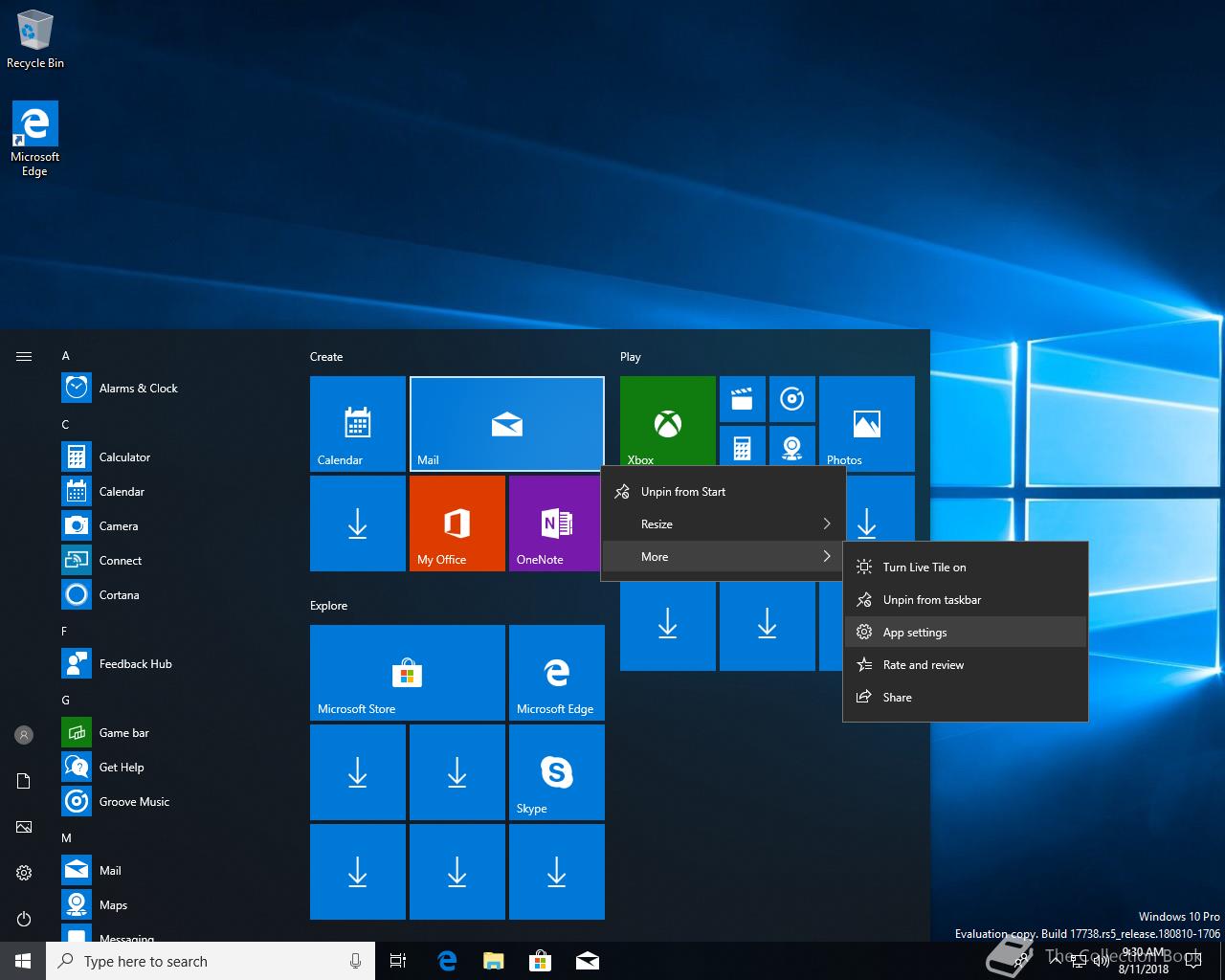
Task: Select the Recycle Bin desktop icon
Action: [x=35, y=39]
